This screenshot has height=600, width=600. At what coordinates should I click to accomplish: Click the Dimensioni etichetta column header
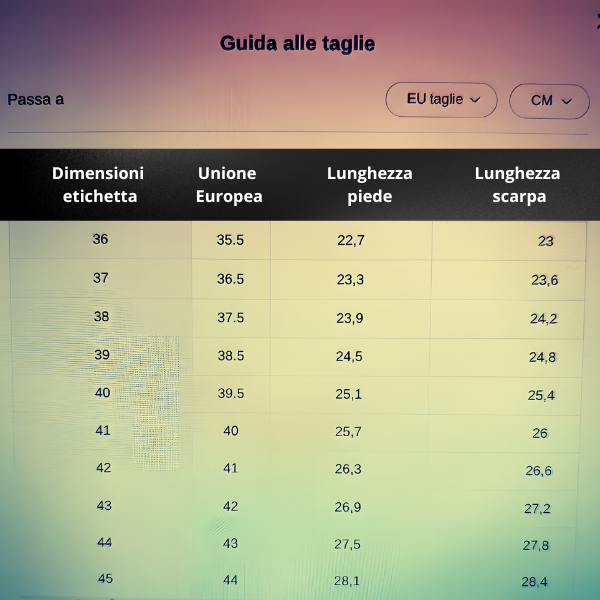point(98,185)
